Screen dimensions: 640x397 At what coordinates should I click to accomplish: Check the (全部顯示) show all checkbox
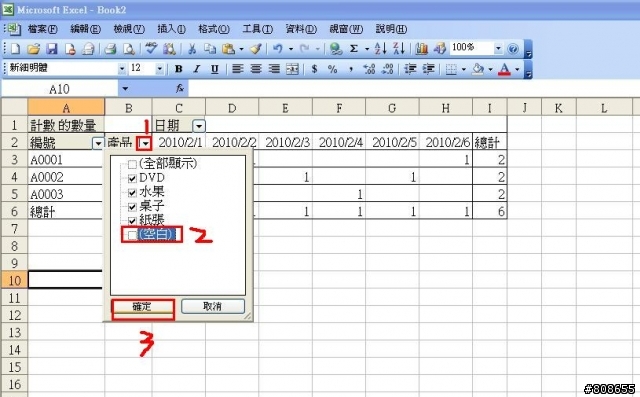pyautogui.click(x=132, y=164)
